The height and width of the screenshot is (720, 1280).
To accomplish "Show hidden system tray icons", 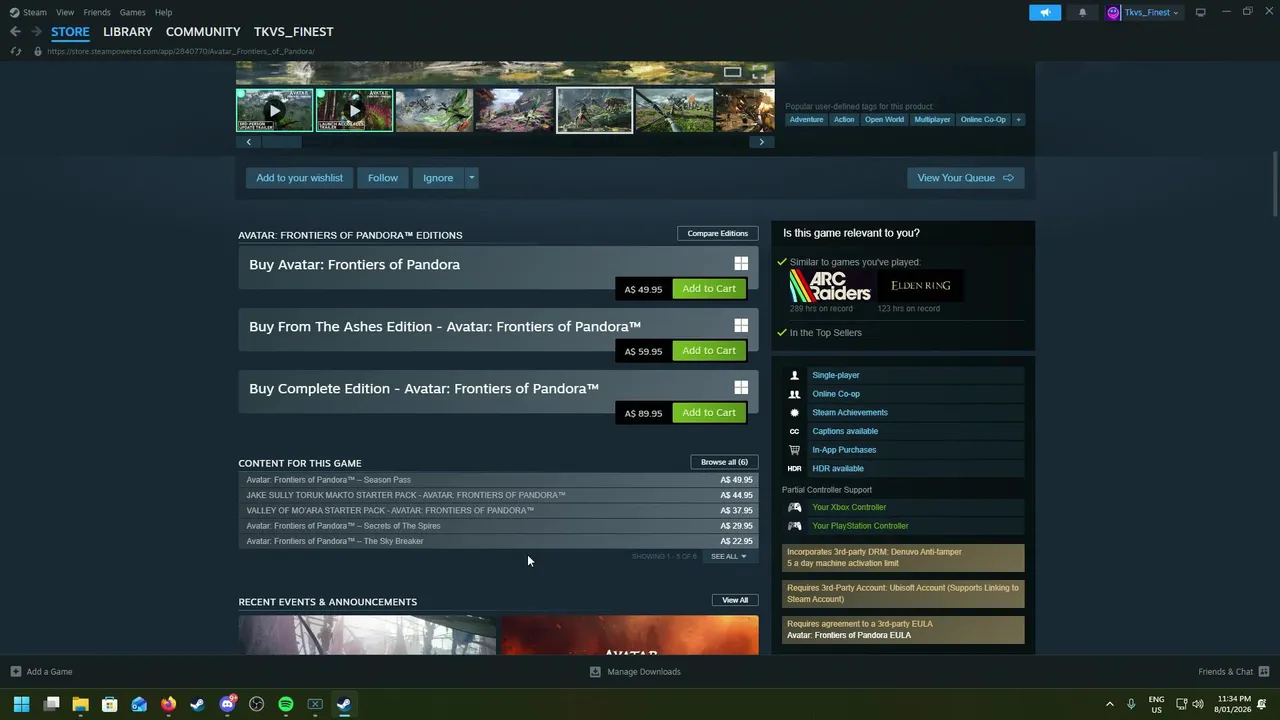I will [x=1109, y=704].
